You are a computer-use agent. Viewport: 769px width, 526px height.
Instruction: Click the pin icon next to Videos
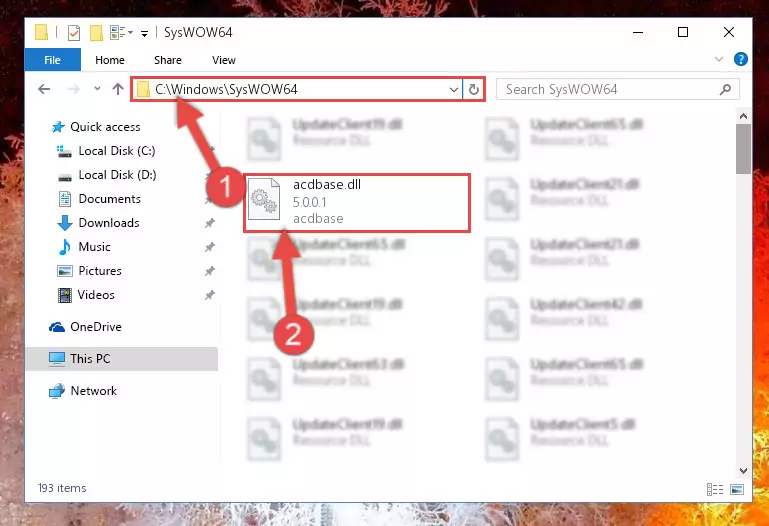209,295
